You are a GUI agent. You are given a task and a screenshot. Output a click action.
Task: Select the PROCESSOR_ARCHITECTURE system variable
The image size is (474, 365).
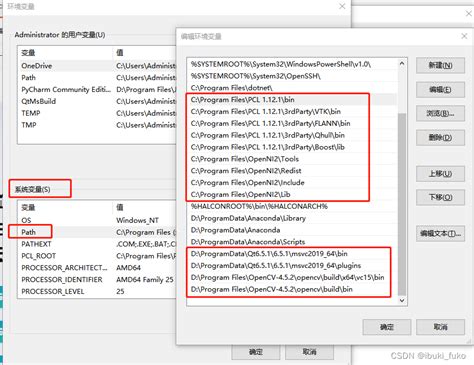pos(97,268)
